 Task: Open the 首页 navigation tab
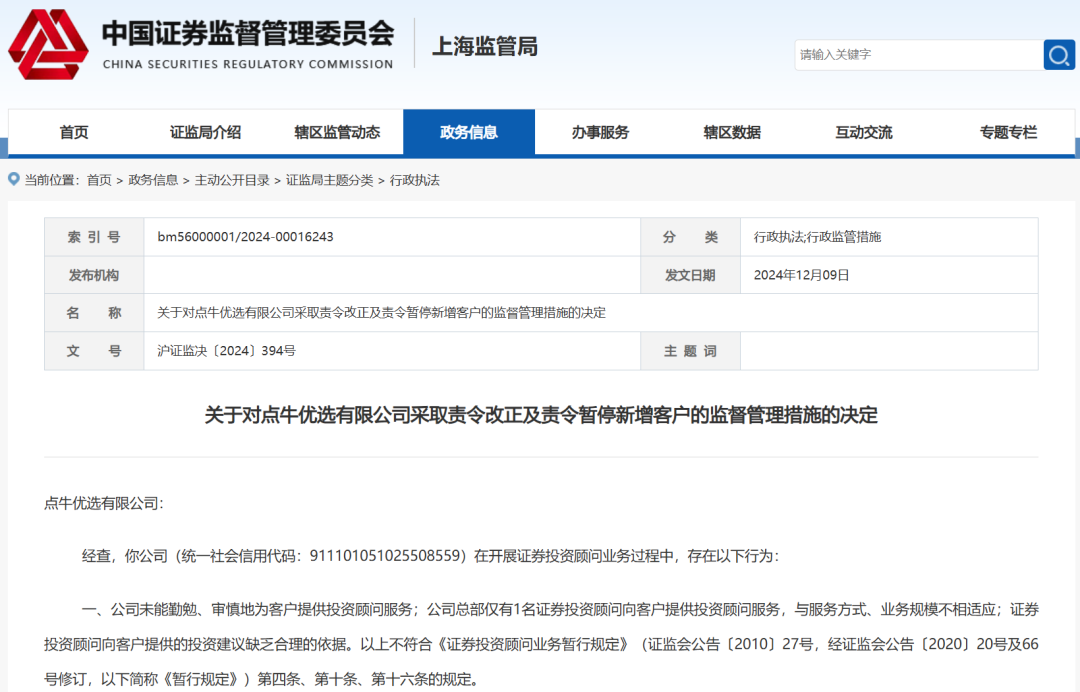[x=73, y=132]
